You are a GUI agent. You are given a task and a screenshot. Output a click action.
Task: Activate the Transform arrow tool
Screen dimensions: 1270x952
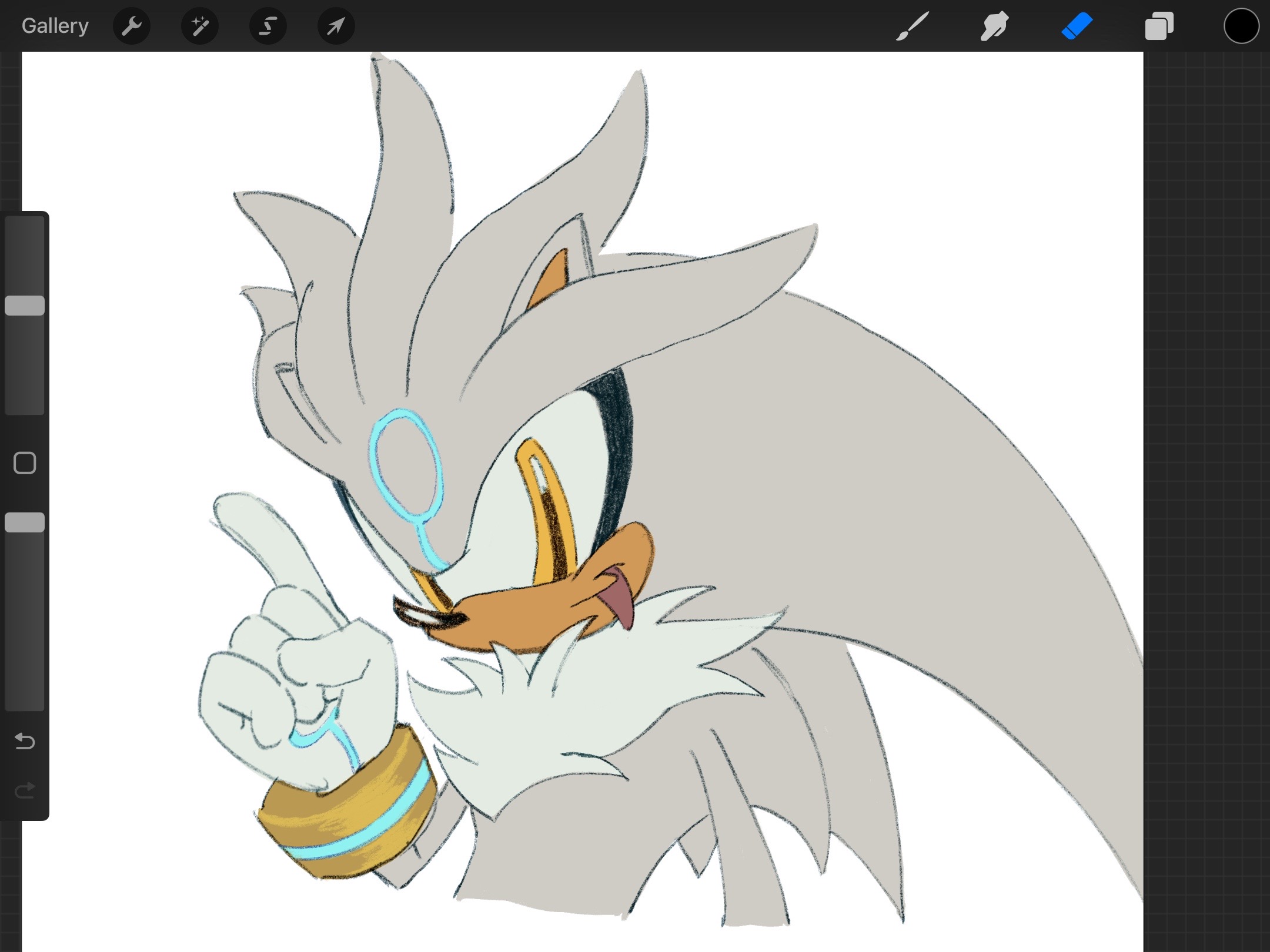pyautogui.click(x=336, y=26)
